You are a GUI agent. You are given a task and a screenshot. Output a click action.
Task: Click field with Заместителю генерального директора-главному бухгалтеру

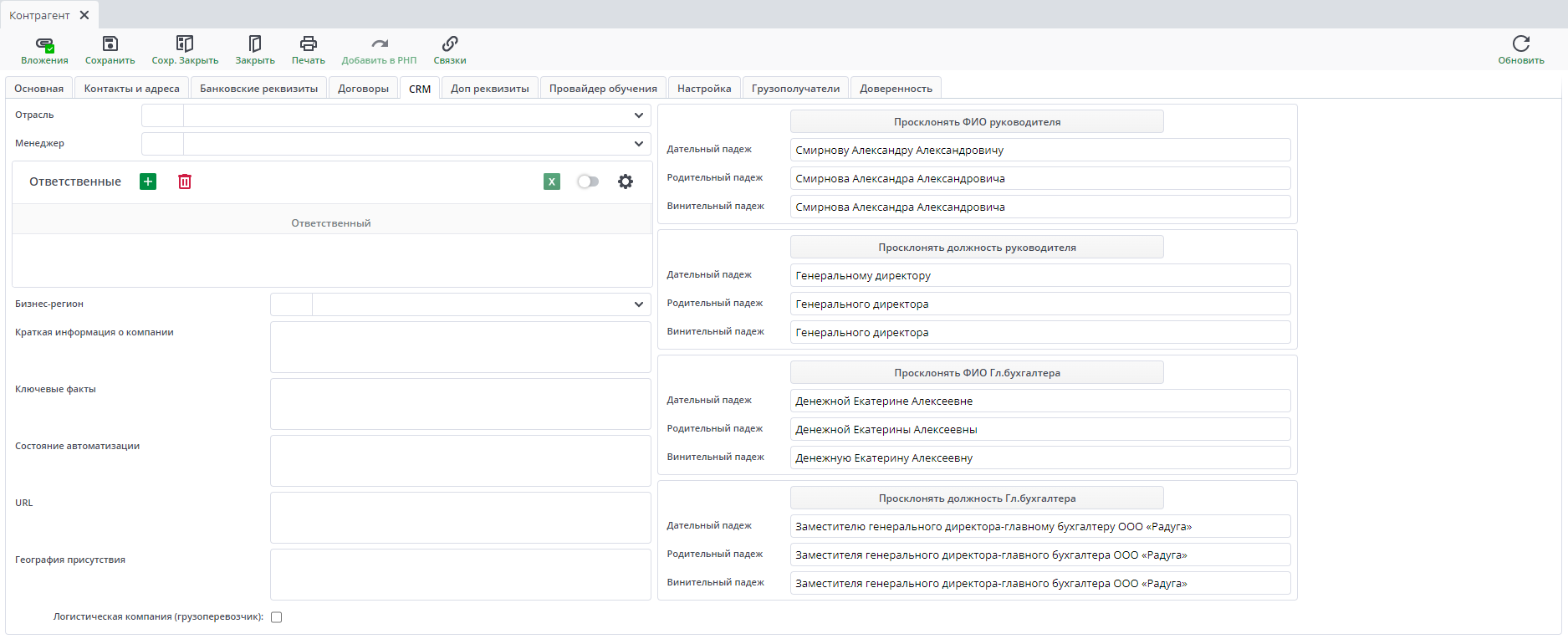coord(1040,527)
